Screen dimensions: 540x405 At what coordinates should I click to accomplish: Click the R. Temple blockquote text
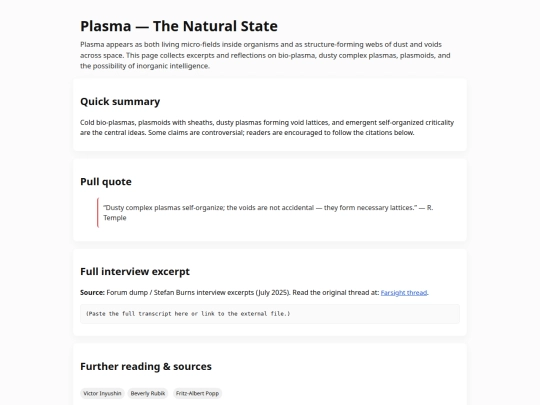tap(268, 212)
